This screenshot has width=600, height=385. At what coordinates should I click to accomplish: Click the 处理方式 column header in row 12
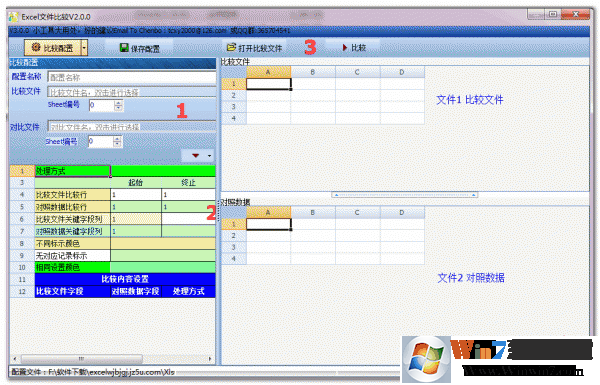coord(188,291)
